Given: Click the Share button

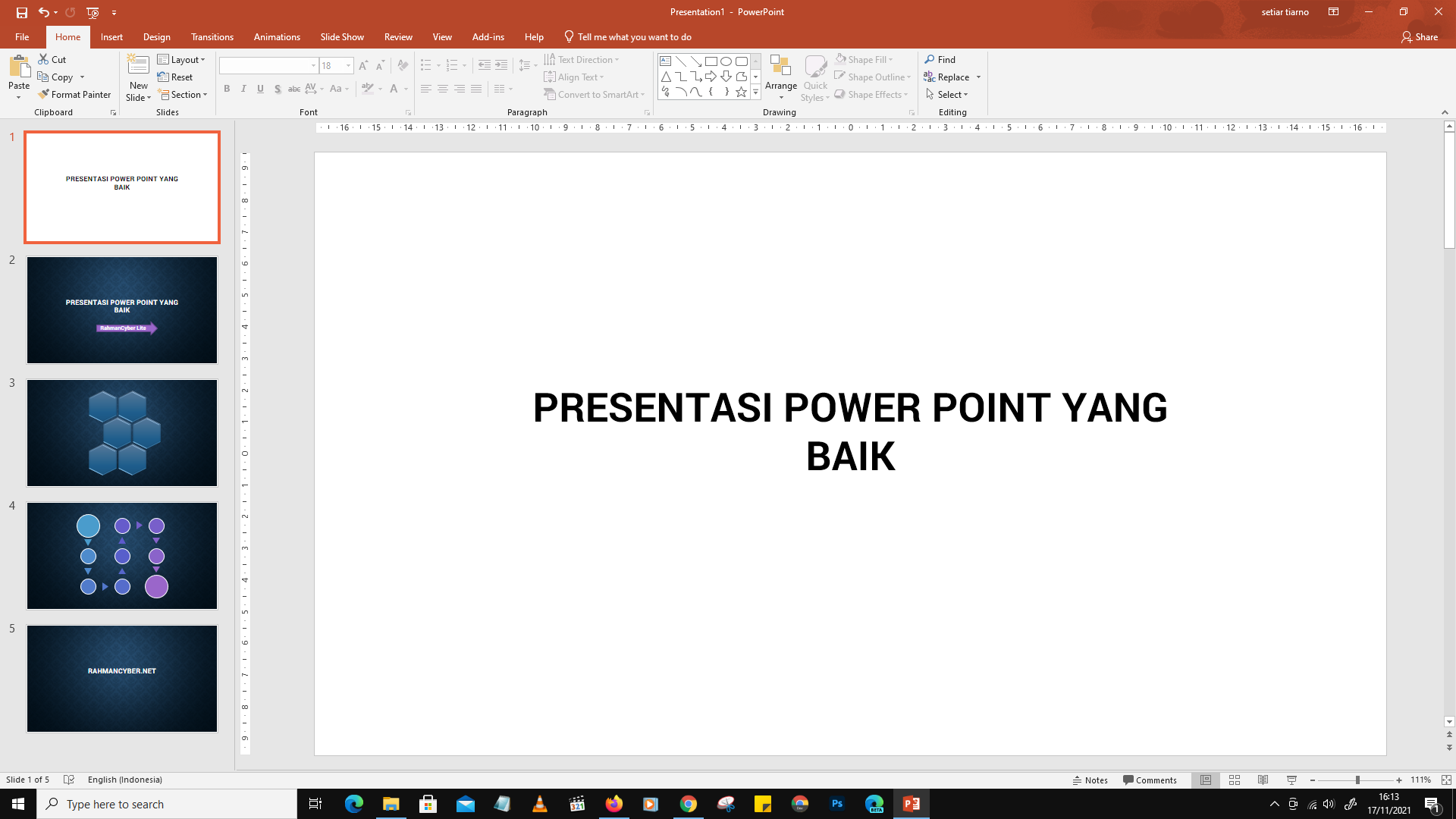Looking at the screenshot, I should [1420, 37].
